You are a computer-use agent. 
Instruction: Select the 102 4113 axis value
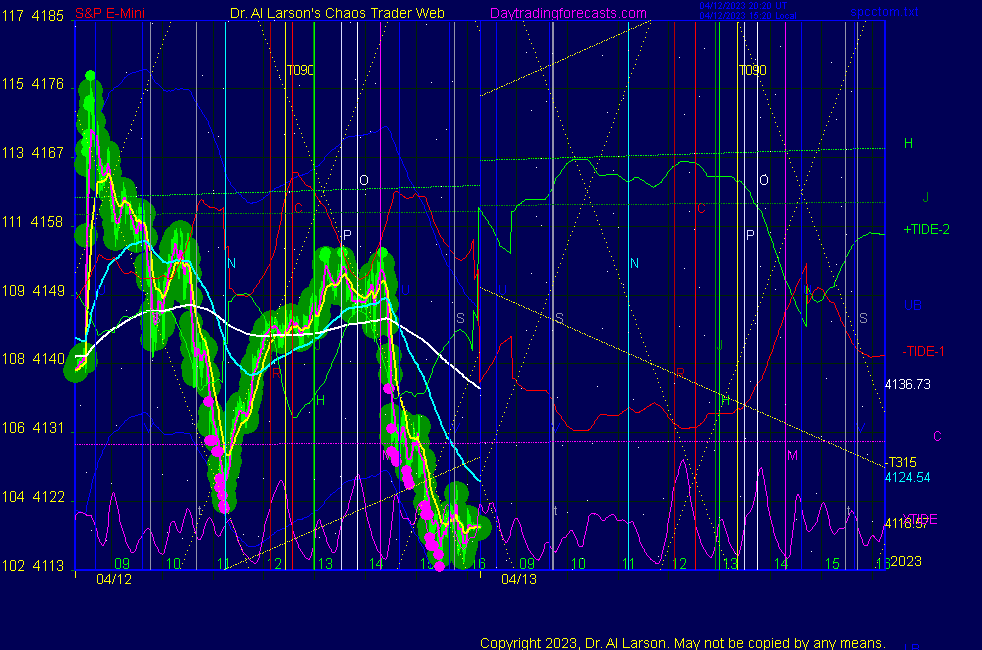tap(33, 565)
